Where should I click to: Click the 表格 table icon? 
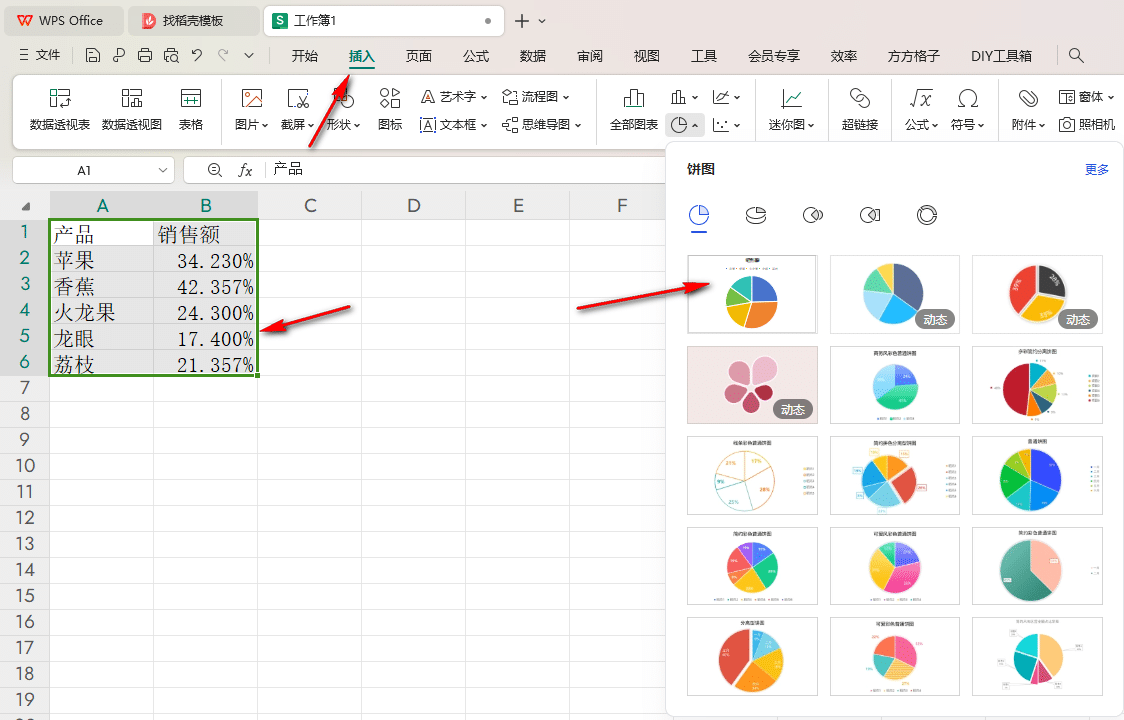pos(191,109)
